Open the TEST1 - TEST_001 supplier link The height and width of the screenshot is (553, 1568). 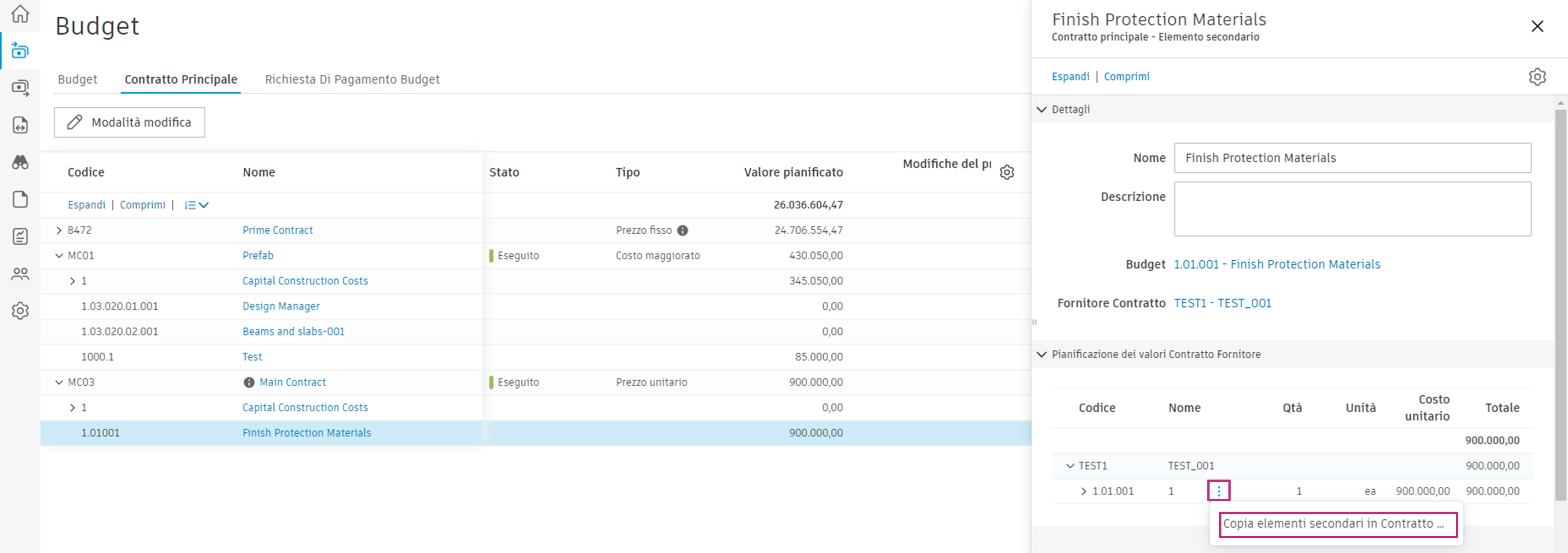pos(1222,303)
